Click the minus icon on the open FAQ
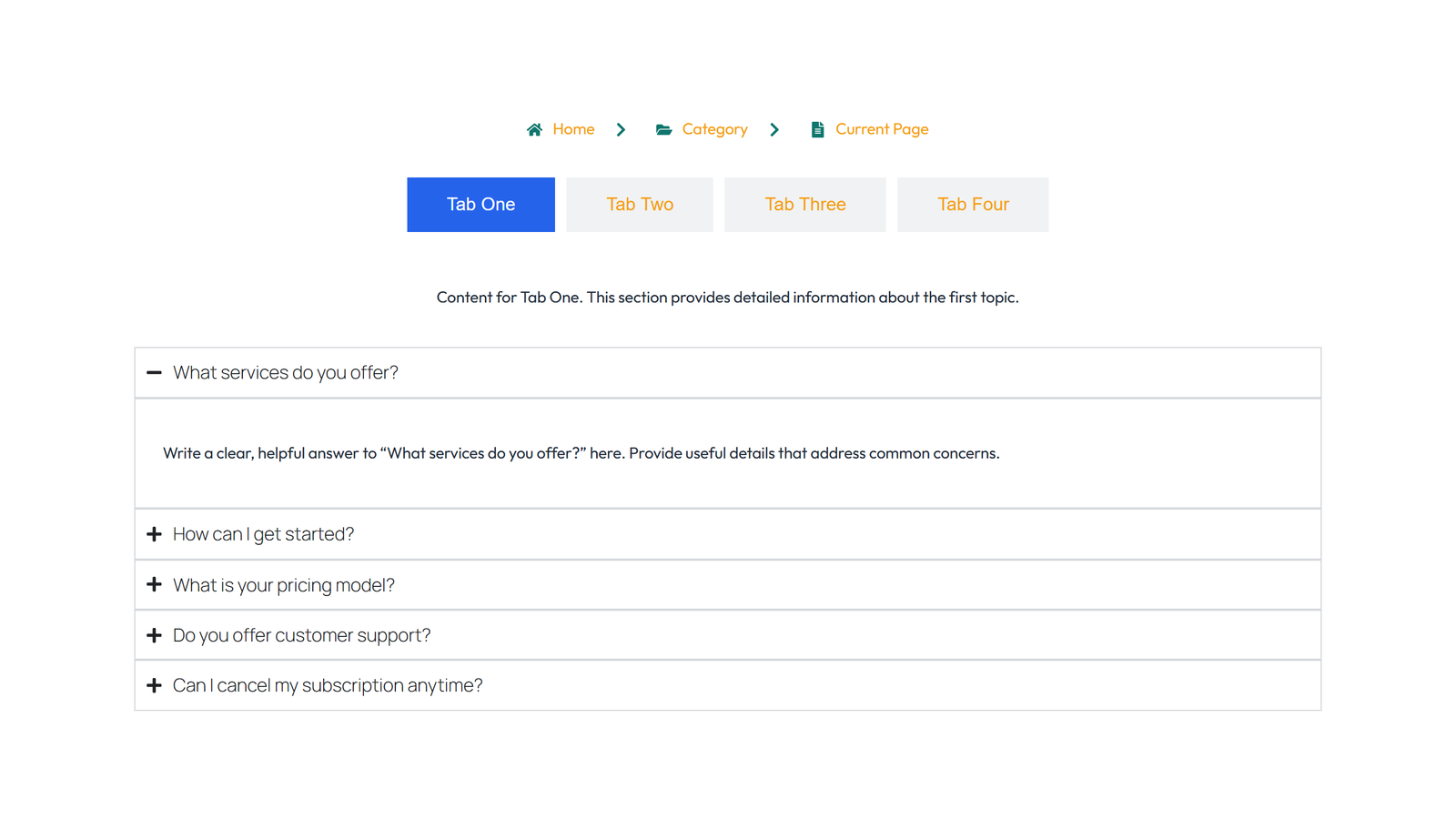 [154, 372]
